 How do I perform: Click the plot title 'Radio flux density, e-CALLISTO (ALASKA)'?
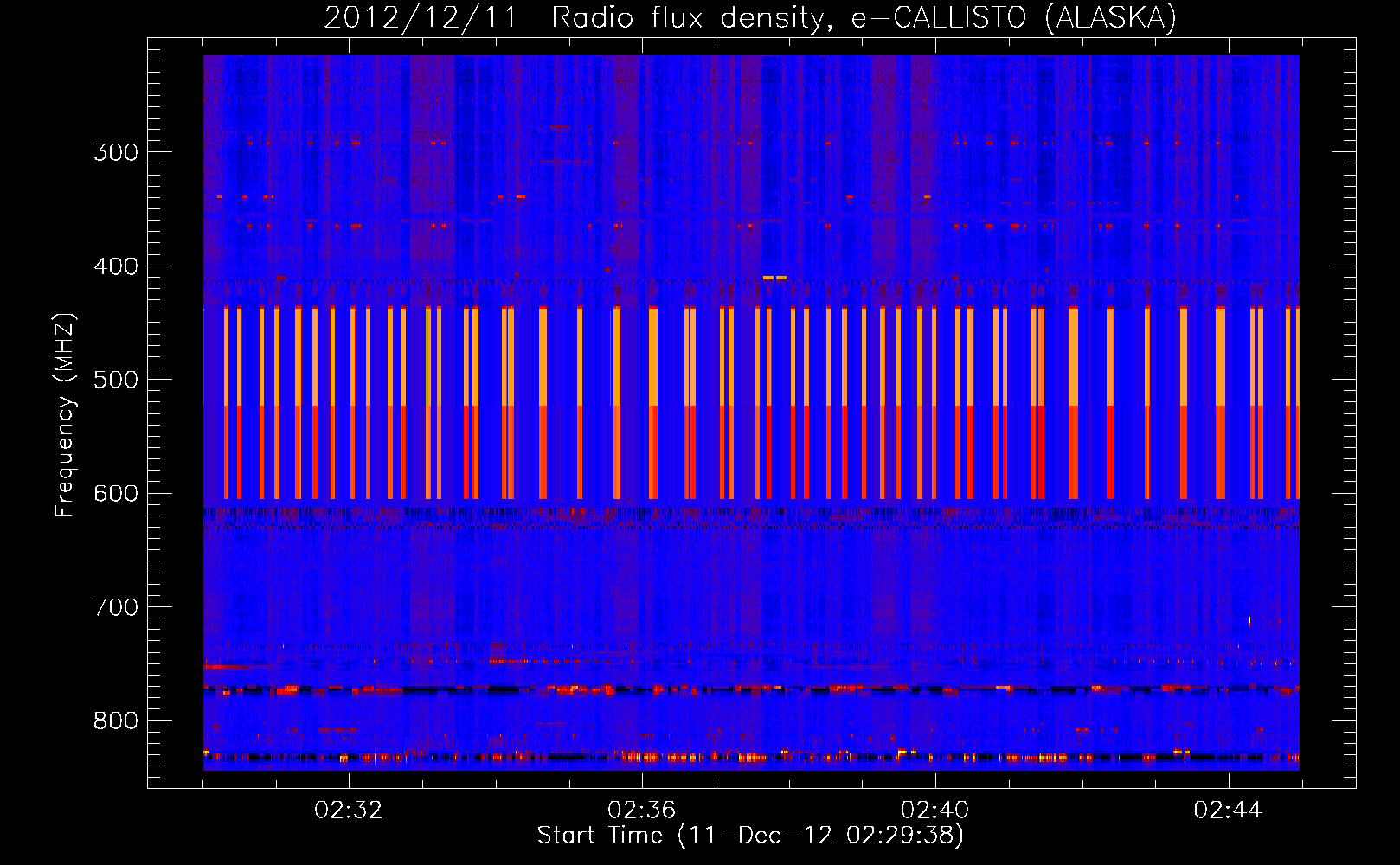(864, 18)
